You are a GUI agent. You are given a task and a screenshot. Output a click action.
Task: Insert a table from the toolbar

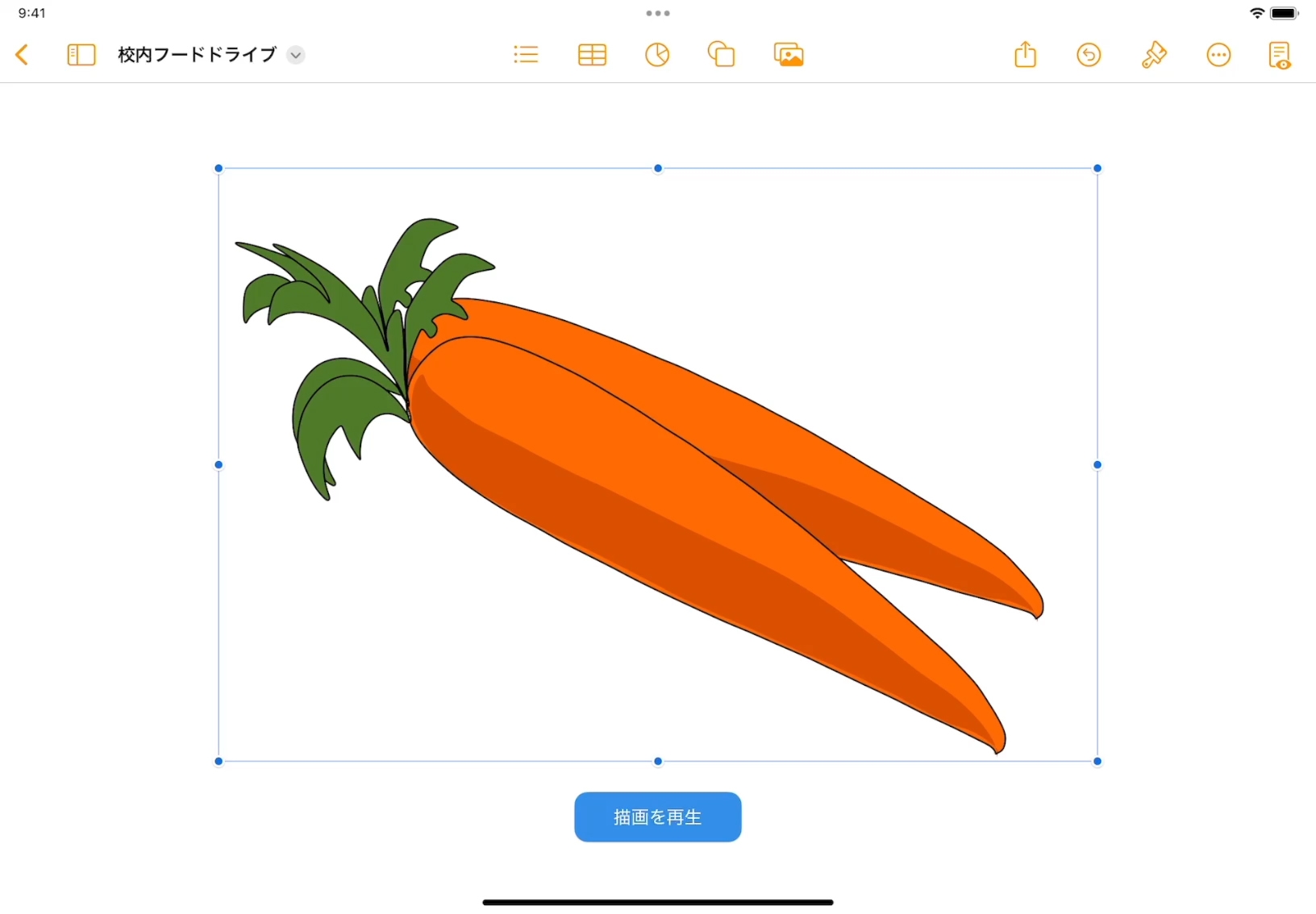592,55
